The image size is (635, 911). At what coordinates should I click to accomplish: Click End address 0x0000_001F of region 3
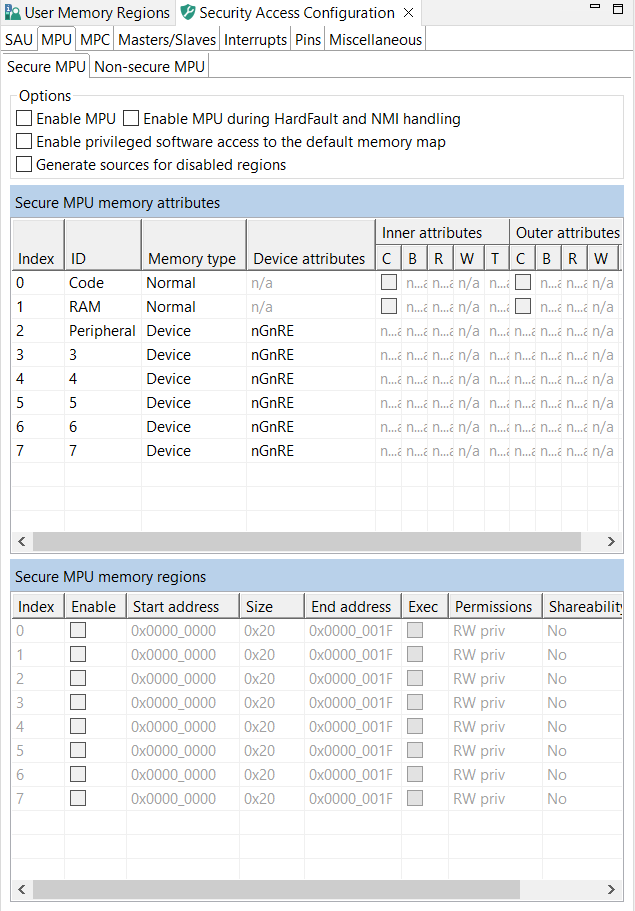353,702
